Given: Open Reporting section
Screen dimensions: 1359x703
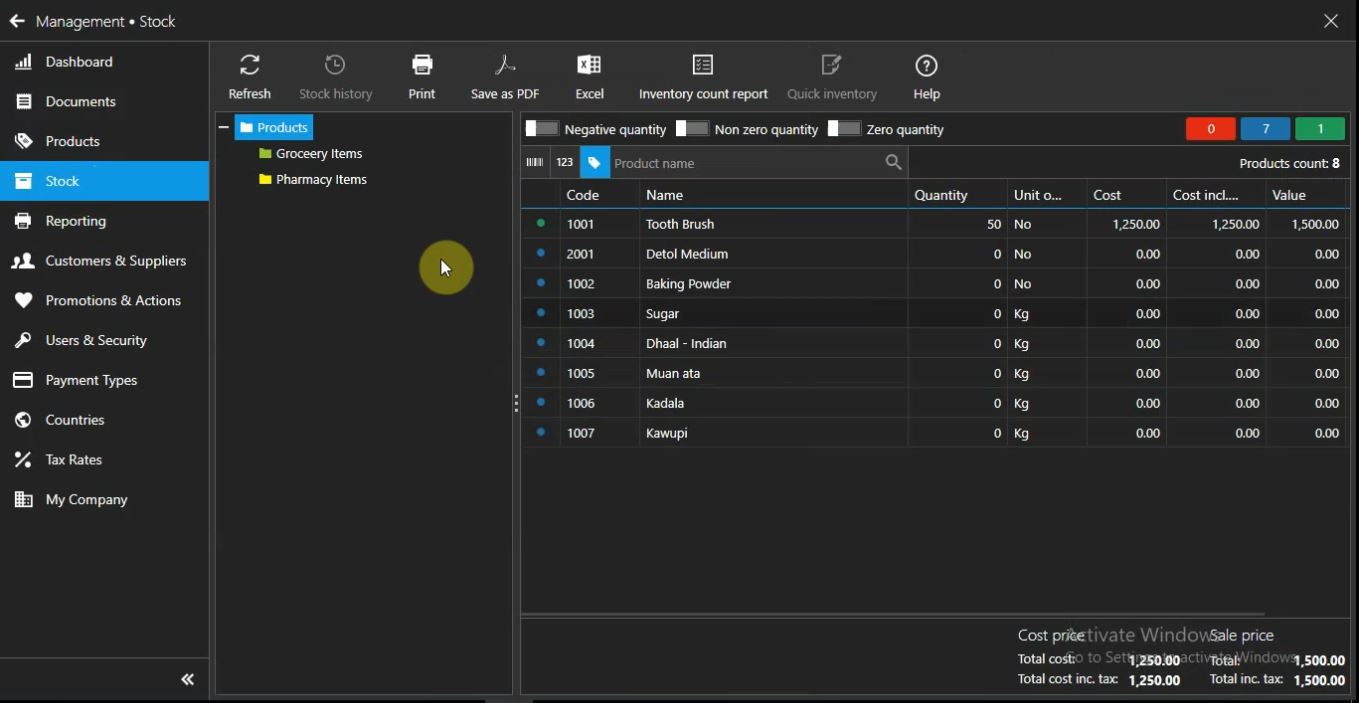Looking at the screenshot, I should pyautogui.click(x=105, y=221).
